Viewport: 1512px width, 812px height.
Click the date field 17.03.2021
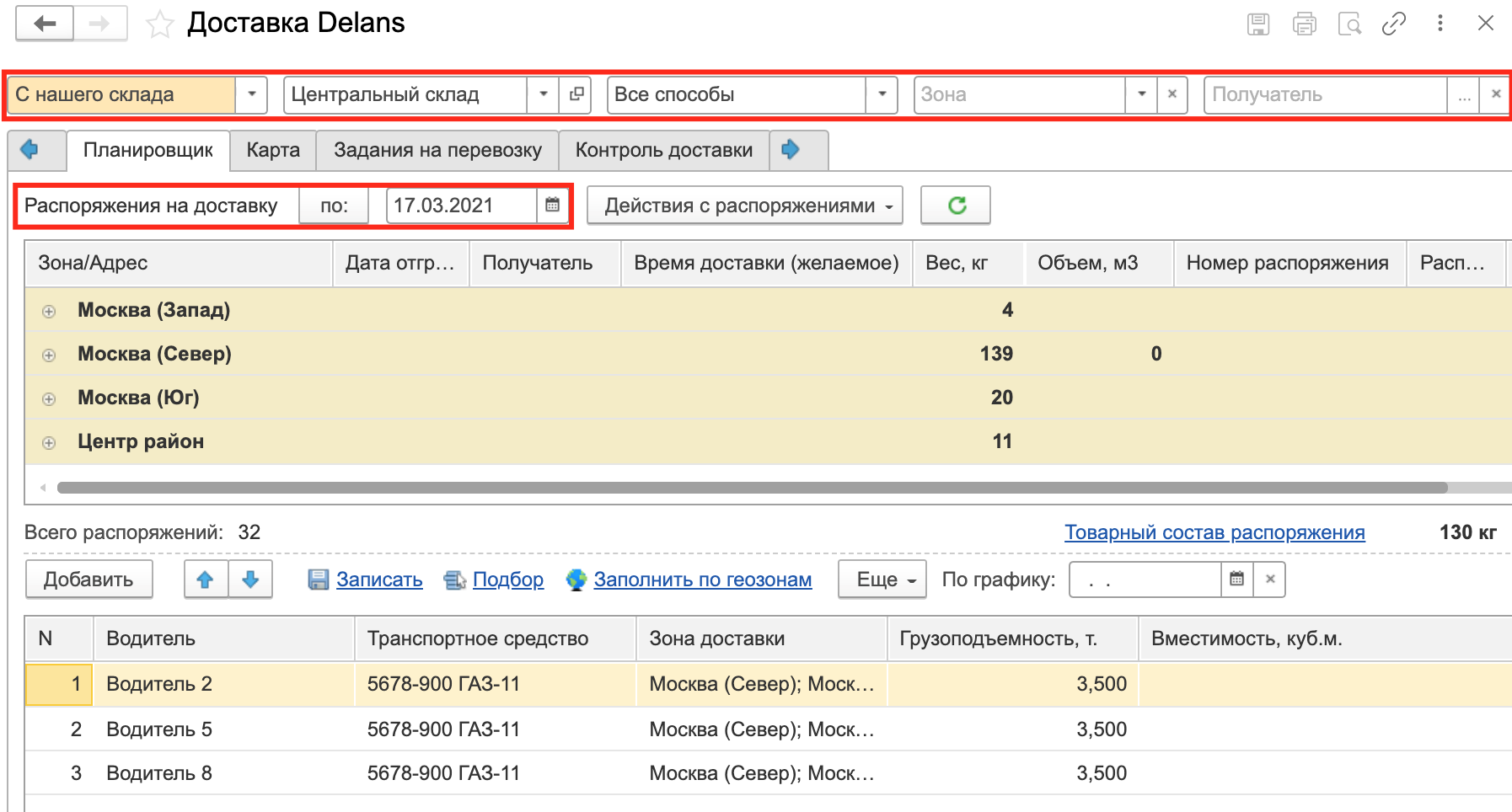coord(462,206)
